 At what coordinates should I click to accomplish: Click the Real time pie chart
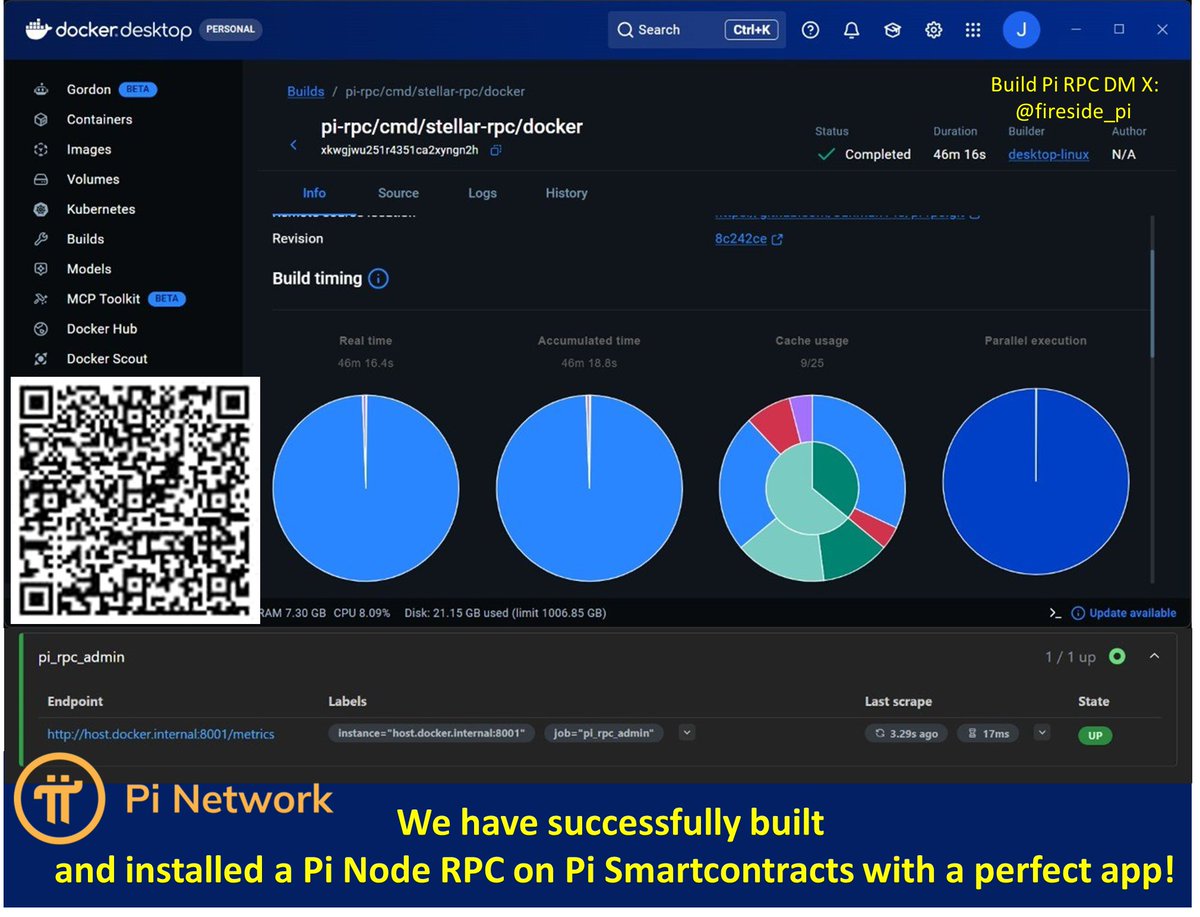pos(365,489)
